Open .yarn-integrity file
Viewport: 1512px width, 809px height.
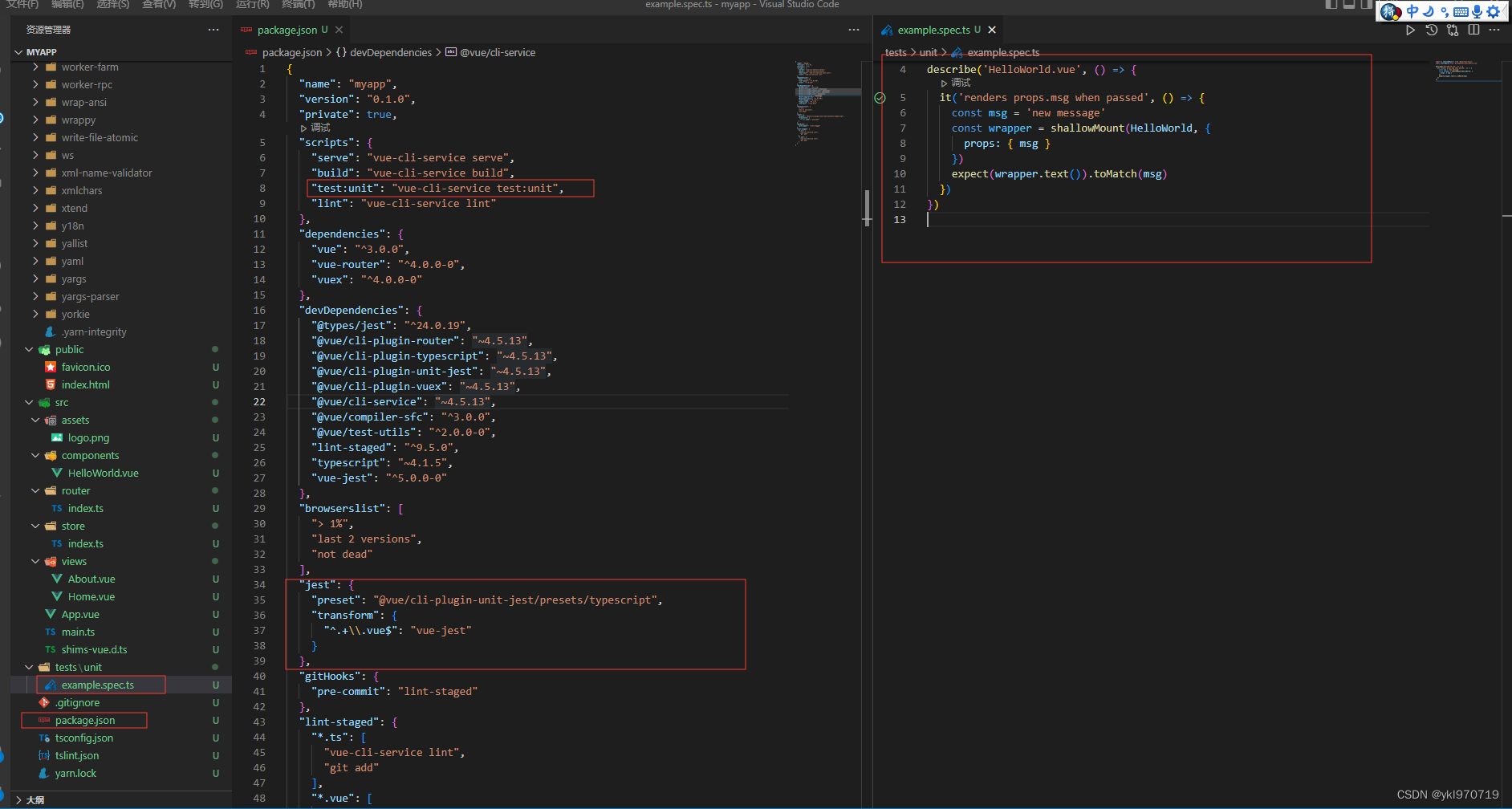coord(121,331)
